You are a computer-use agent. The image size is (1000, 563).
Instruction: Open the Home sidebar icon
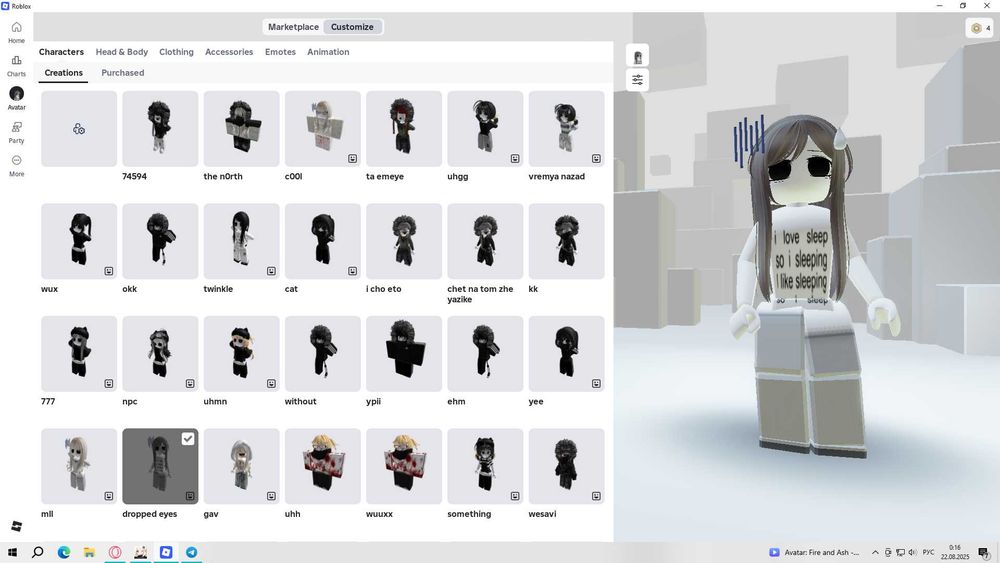pyautogui.click(x=17, y=31)
